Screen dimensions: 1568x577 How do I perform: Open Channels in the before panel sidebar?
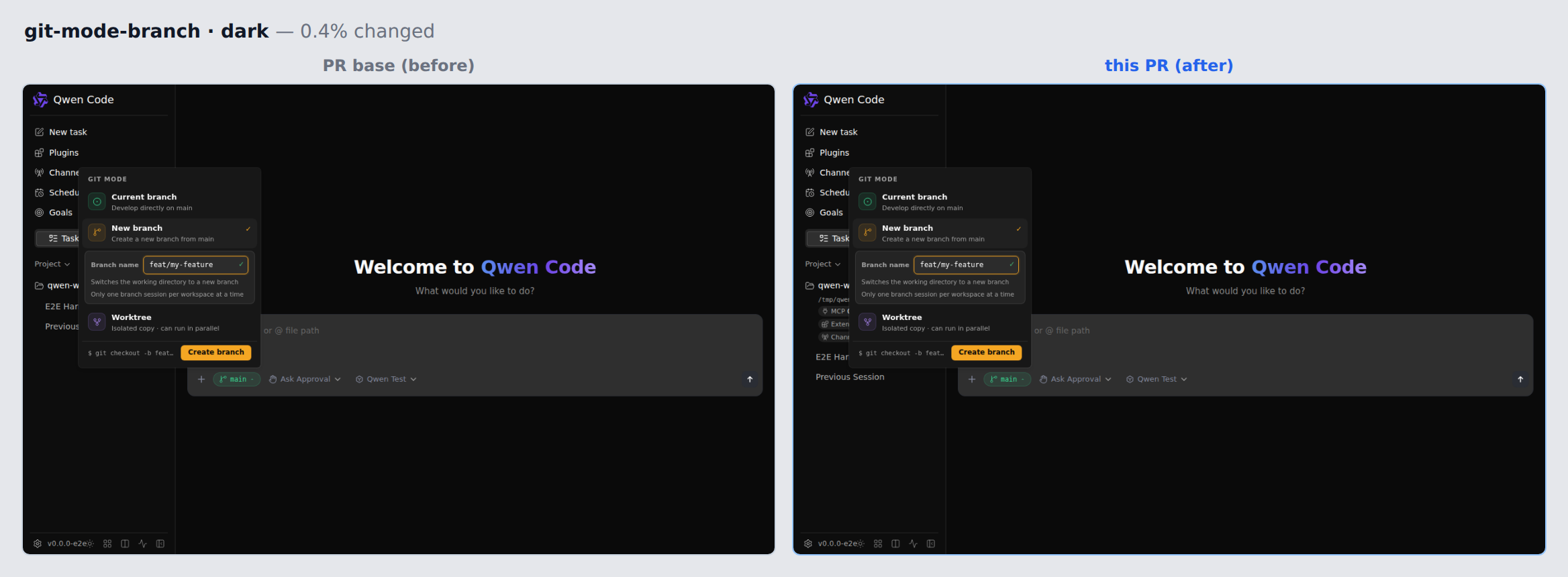point(56,172)
